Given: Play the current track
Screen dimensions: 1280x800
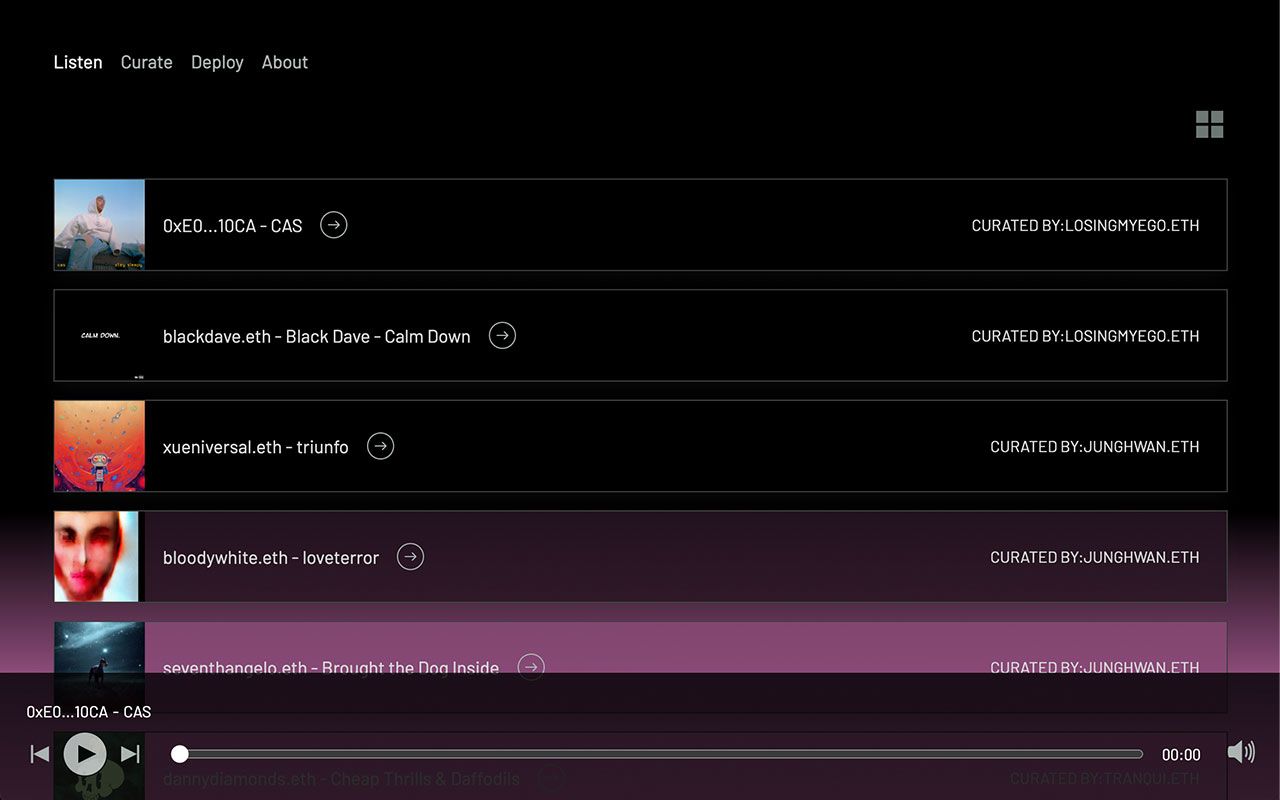Looking at the screenshot, I should pyautogui.click(x=85, y=754).
